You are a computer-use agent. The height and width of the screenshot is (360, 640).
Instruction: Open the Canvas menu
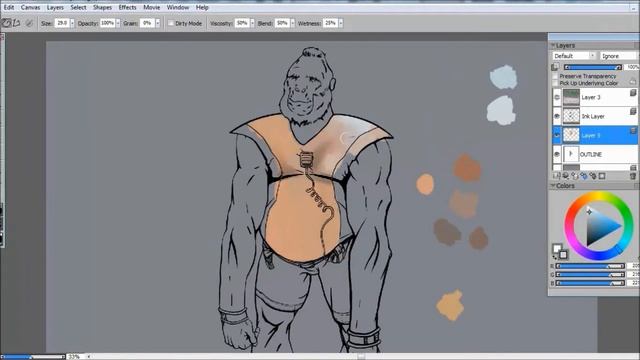31,7
